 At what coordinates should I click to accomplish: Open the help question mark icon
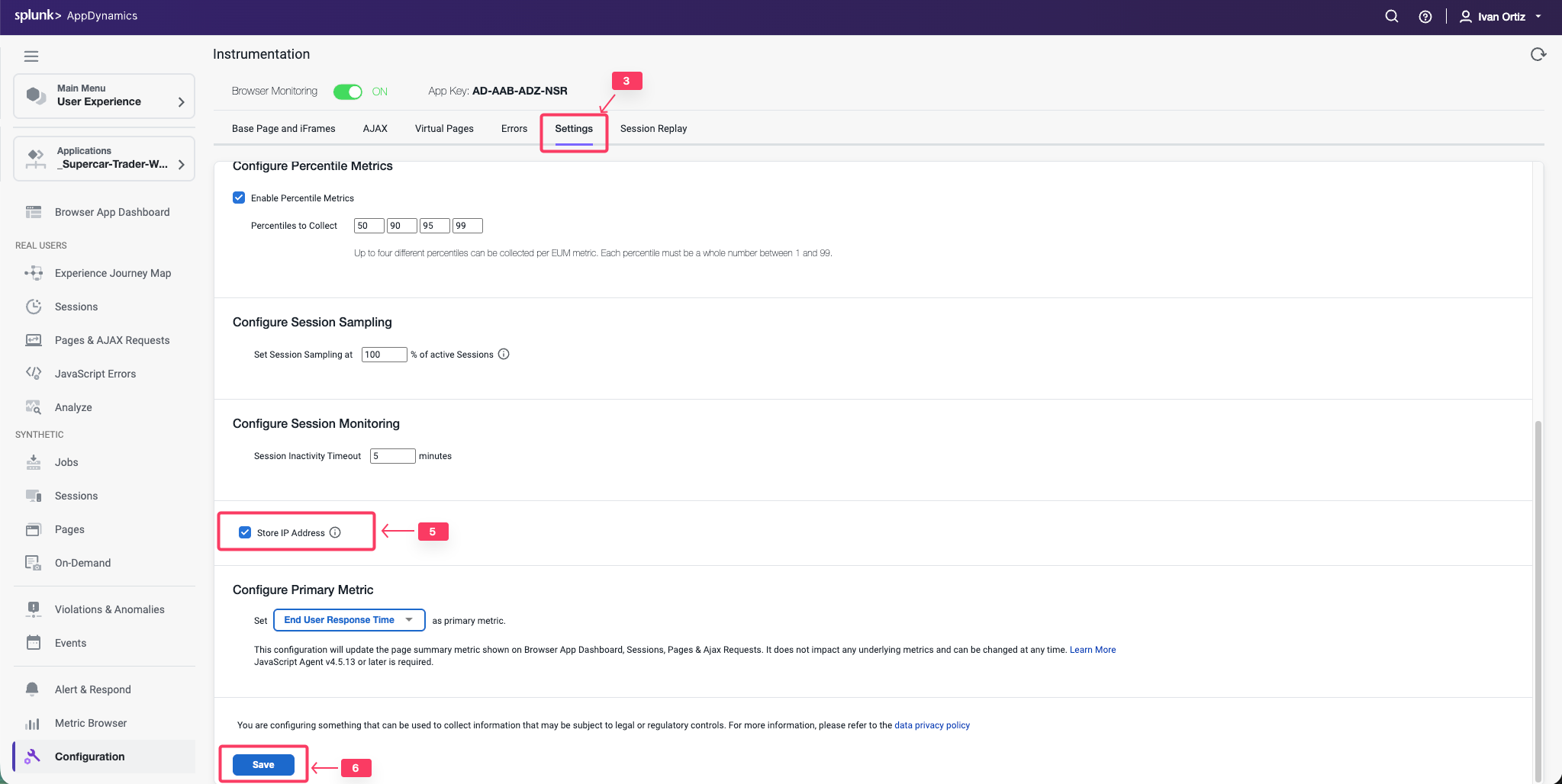(1425, 17)
